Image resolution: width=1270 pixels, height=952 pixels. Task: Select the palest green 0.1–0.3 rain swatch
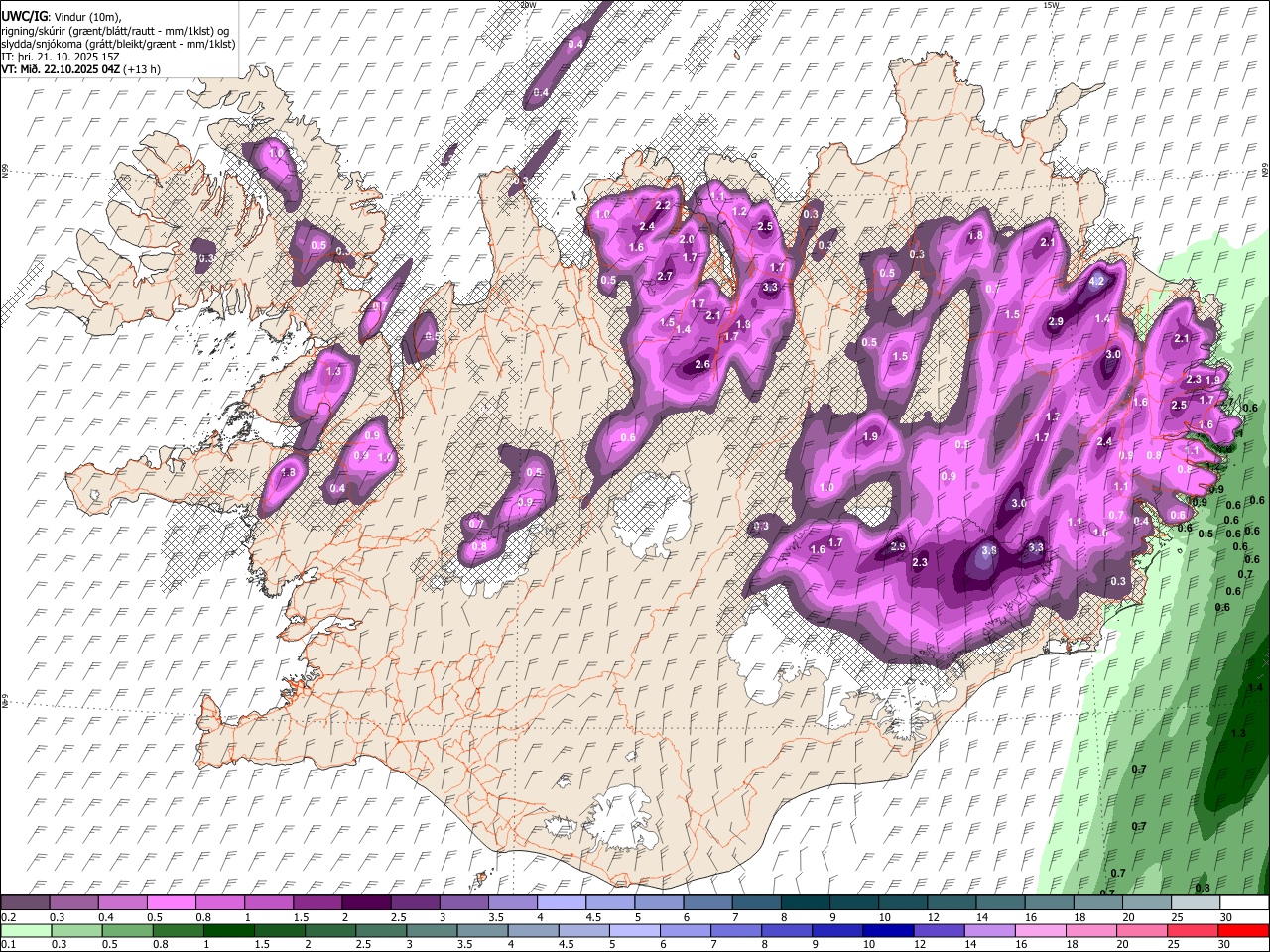(x=26, y=931)
